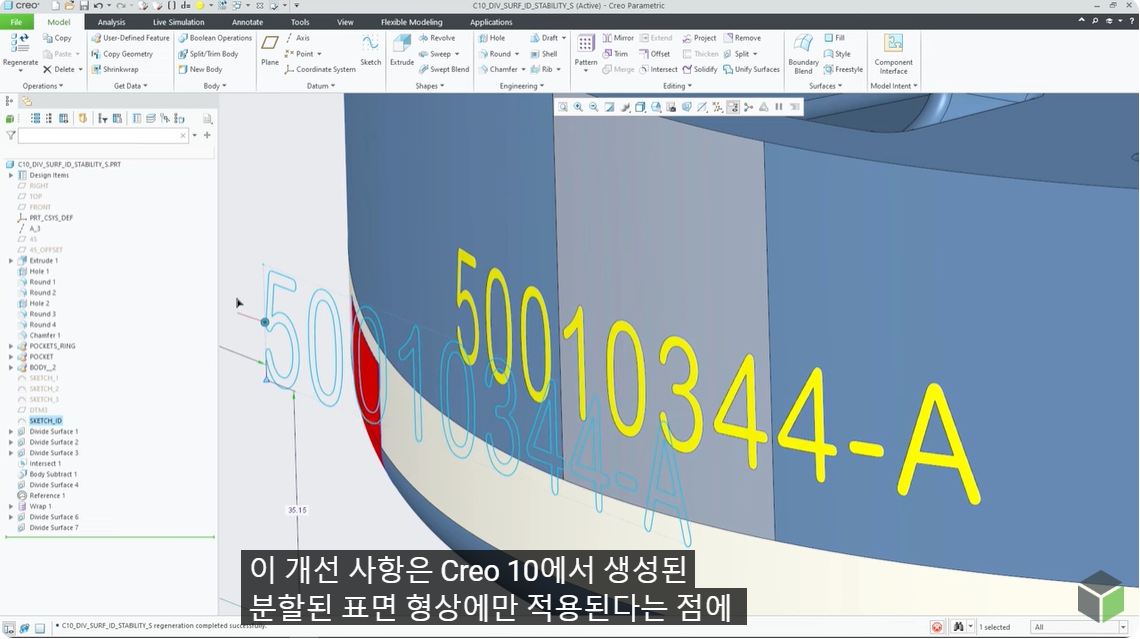Click Refit view icon in graphics toolbar
Viewport: 1140px width, 639px height.
point(563,107)
